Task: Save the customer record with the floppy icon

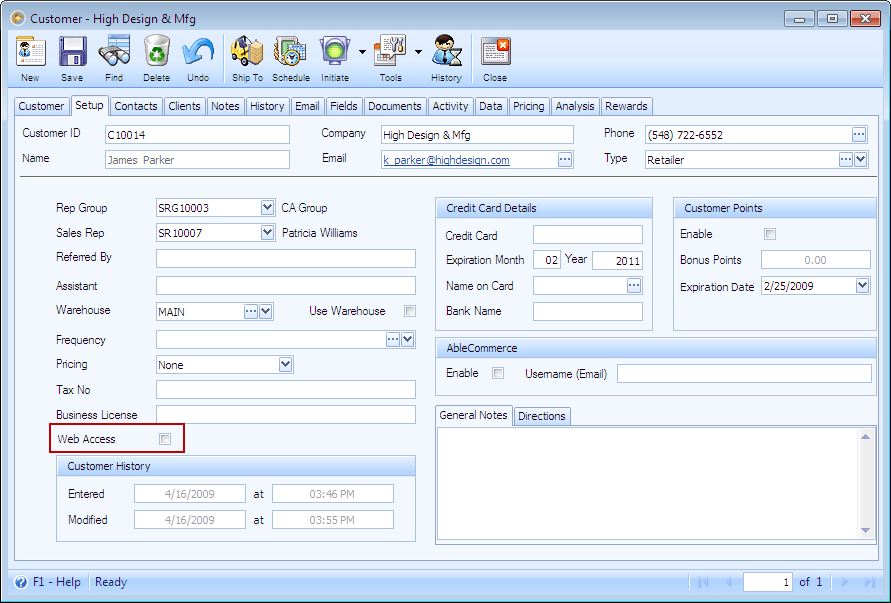Action: tap(73, 52)
